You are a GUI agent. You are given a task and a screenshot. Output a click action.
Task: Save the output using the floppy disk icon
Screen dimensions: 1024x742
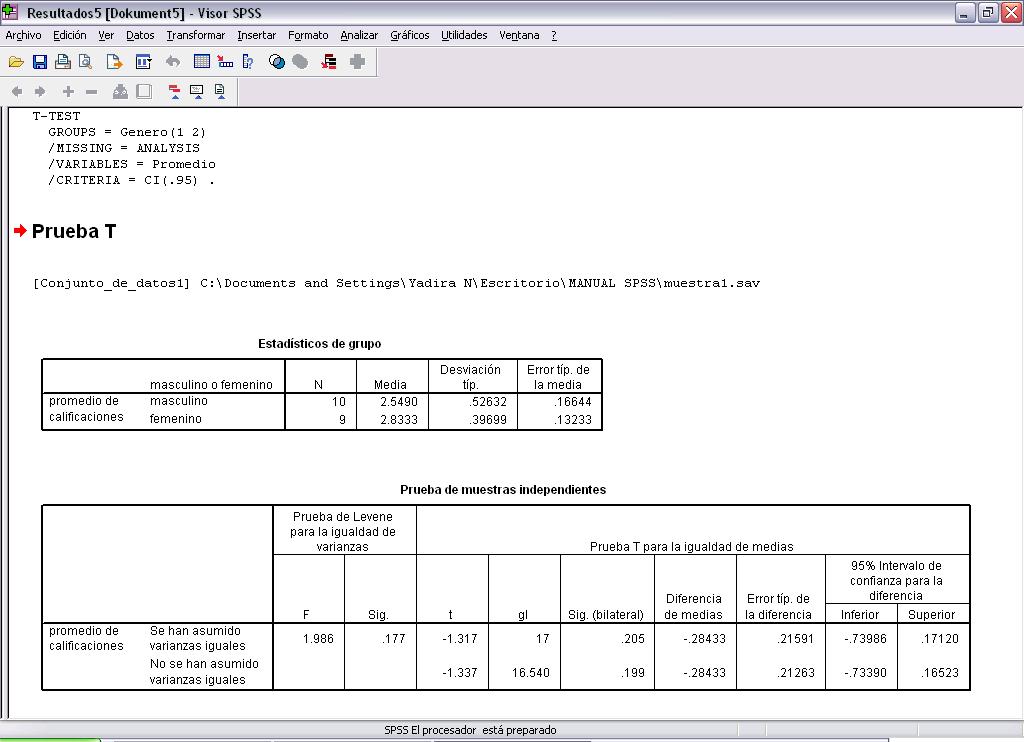coord(40,62)
